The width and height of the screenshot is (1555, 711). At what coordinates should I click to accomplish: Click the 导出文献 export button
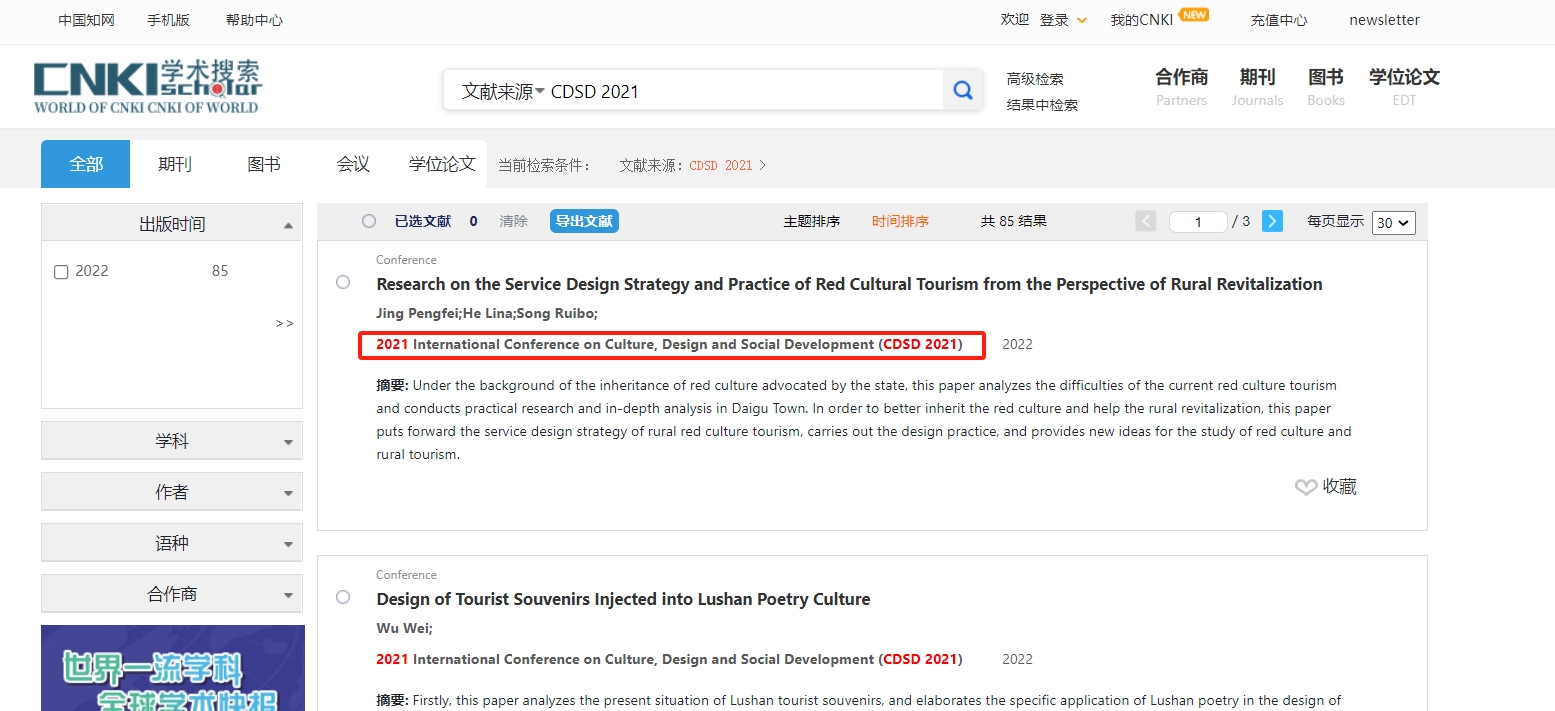[584, 221]
